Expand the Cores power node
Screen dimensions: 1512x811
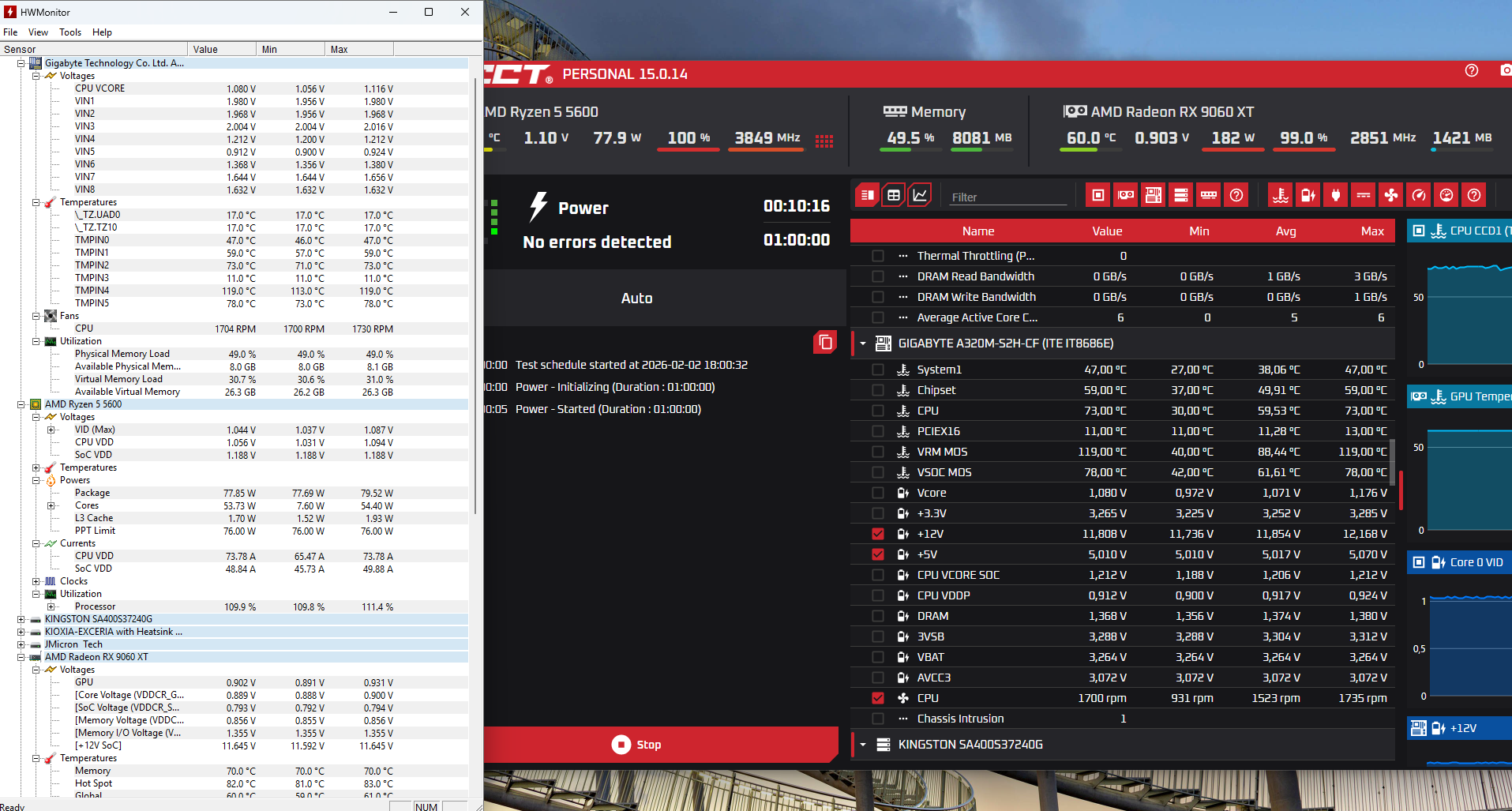tap(51, 505)
